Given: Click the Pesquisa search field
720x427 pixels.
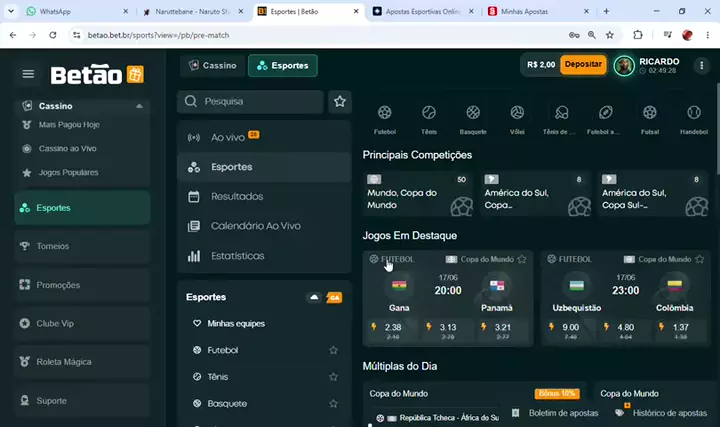Looking at the screenshot, I should [250, 101].
